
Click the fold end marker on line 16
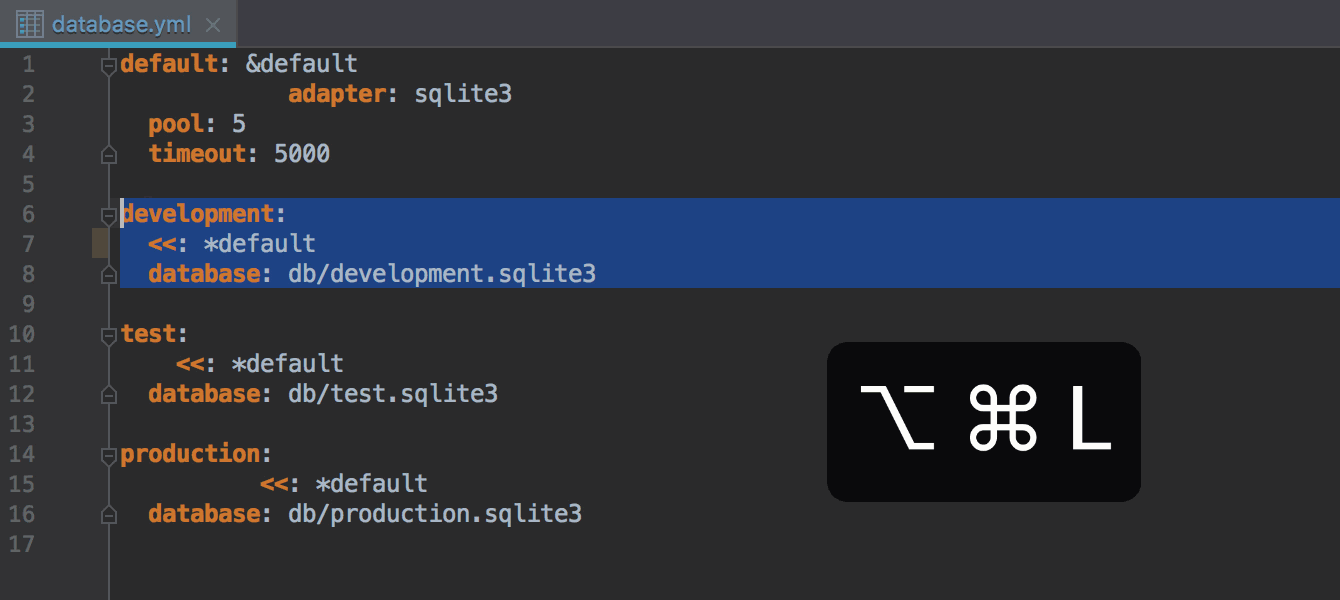coord(108,514)
